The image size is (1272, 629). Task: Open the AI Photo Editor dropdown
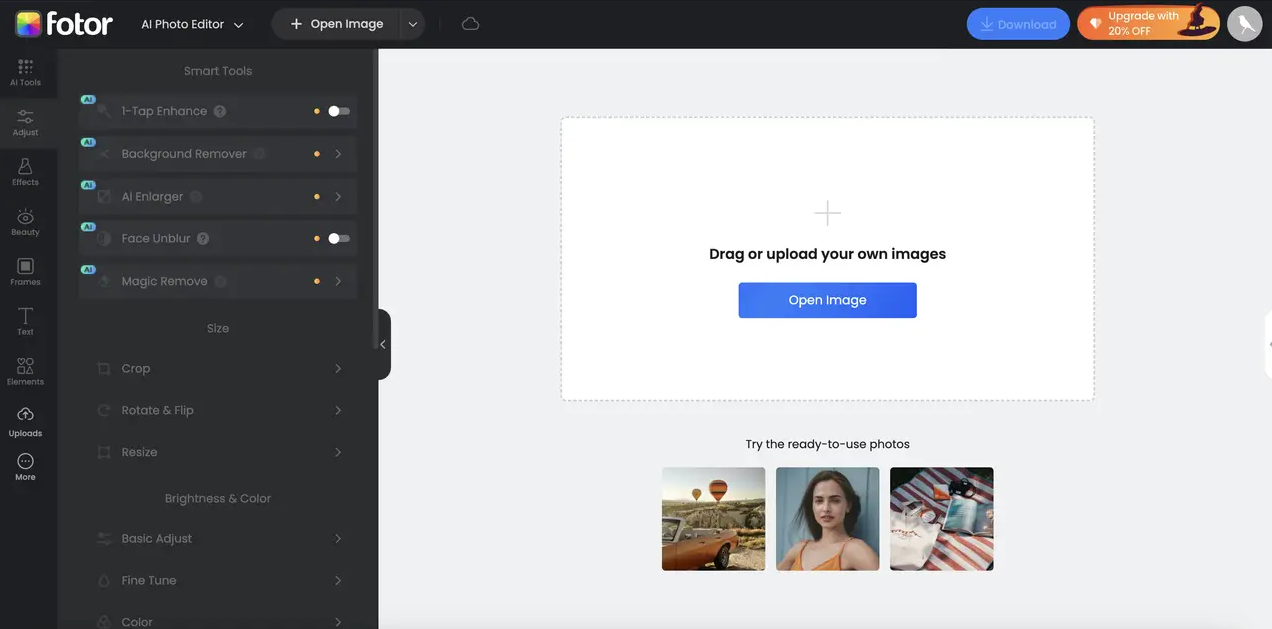192,24
